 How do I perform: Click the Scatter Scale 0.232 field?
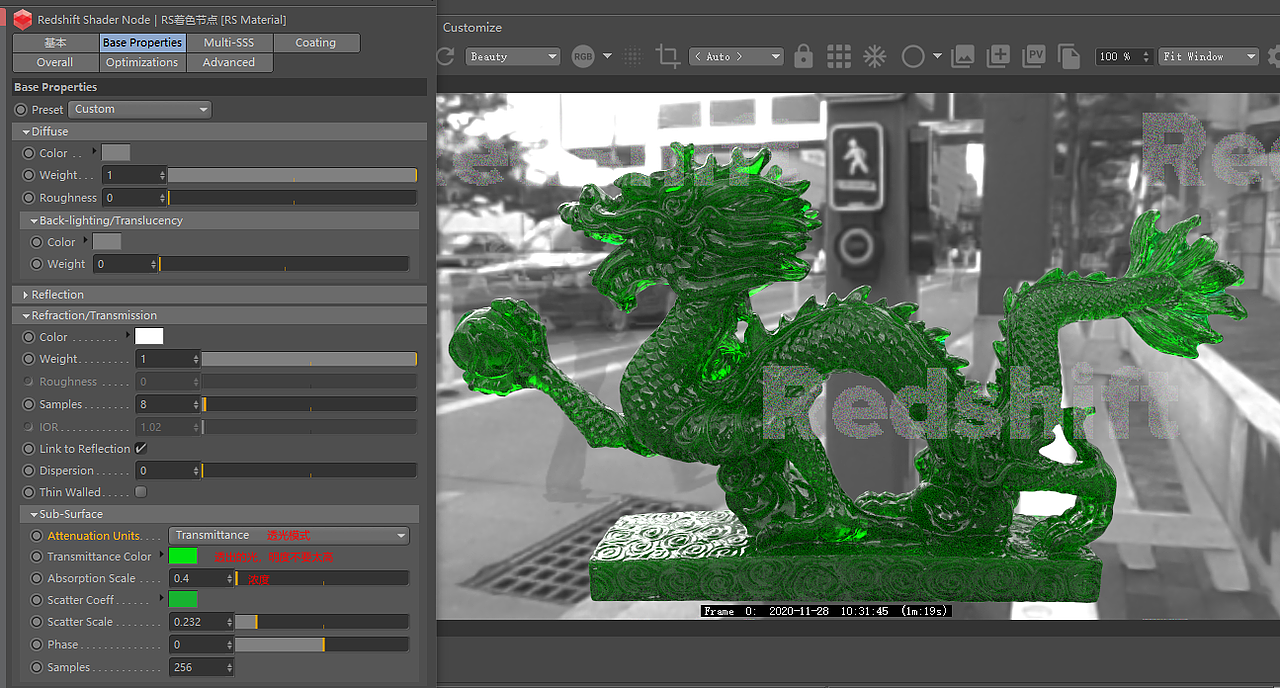[x=201, y=622]
